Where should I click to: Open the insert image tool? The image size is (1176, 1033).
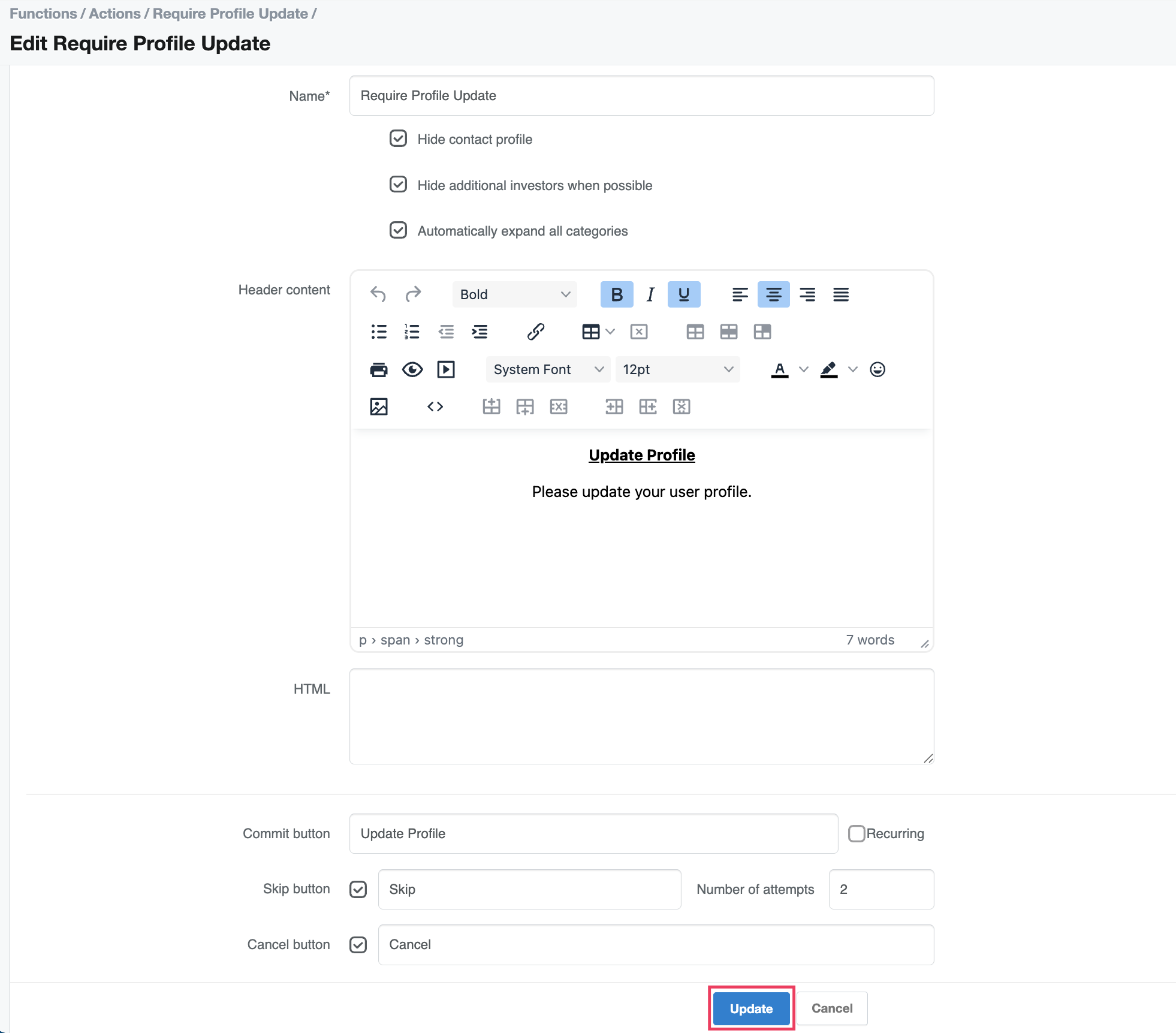tap(379, 407)
